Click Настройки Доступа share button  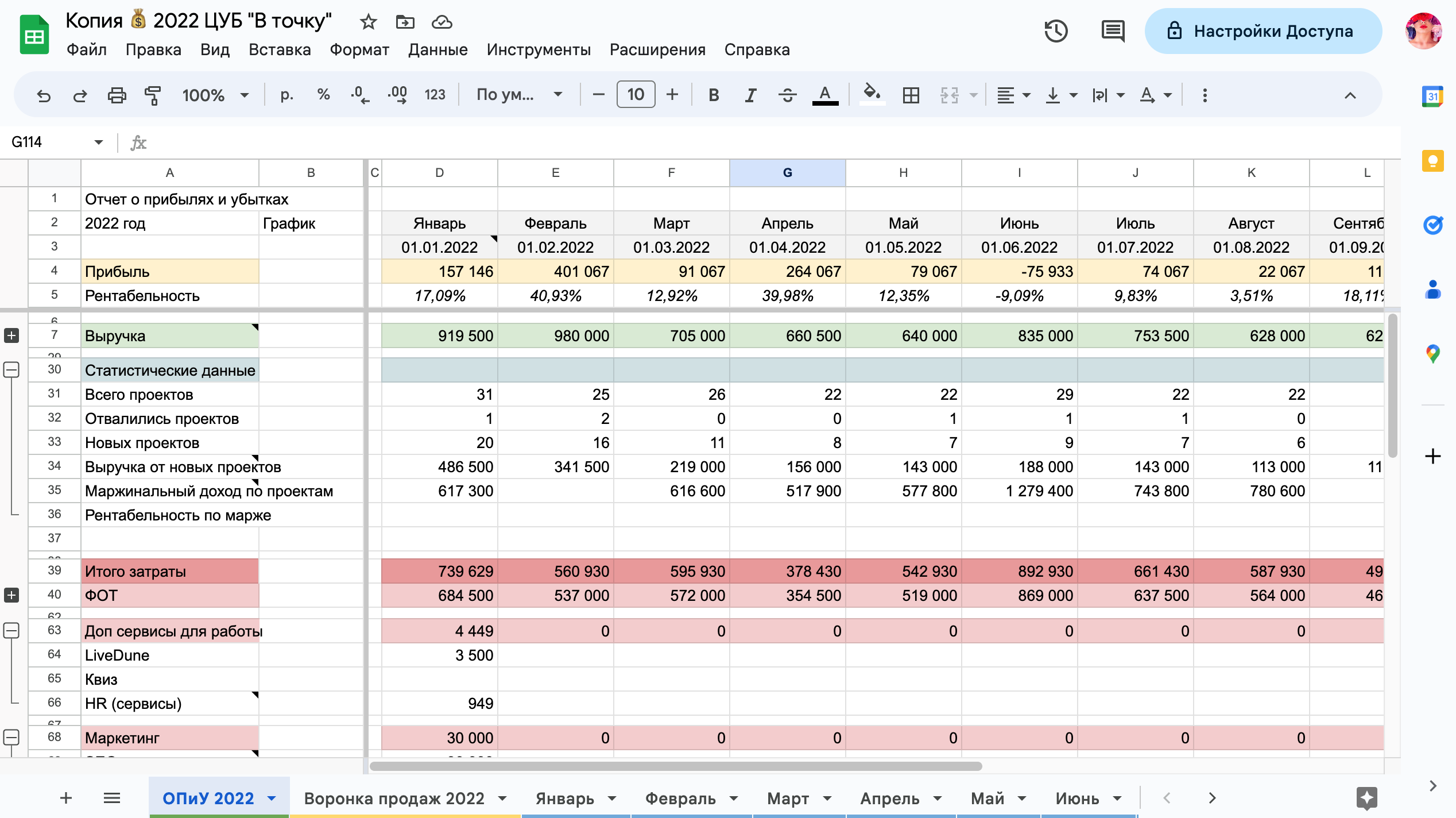click(x=1263, y=31)
